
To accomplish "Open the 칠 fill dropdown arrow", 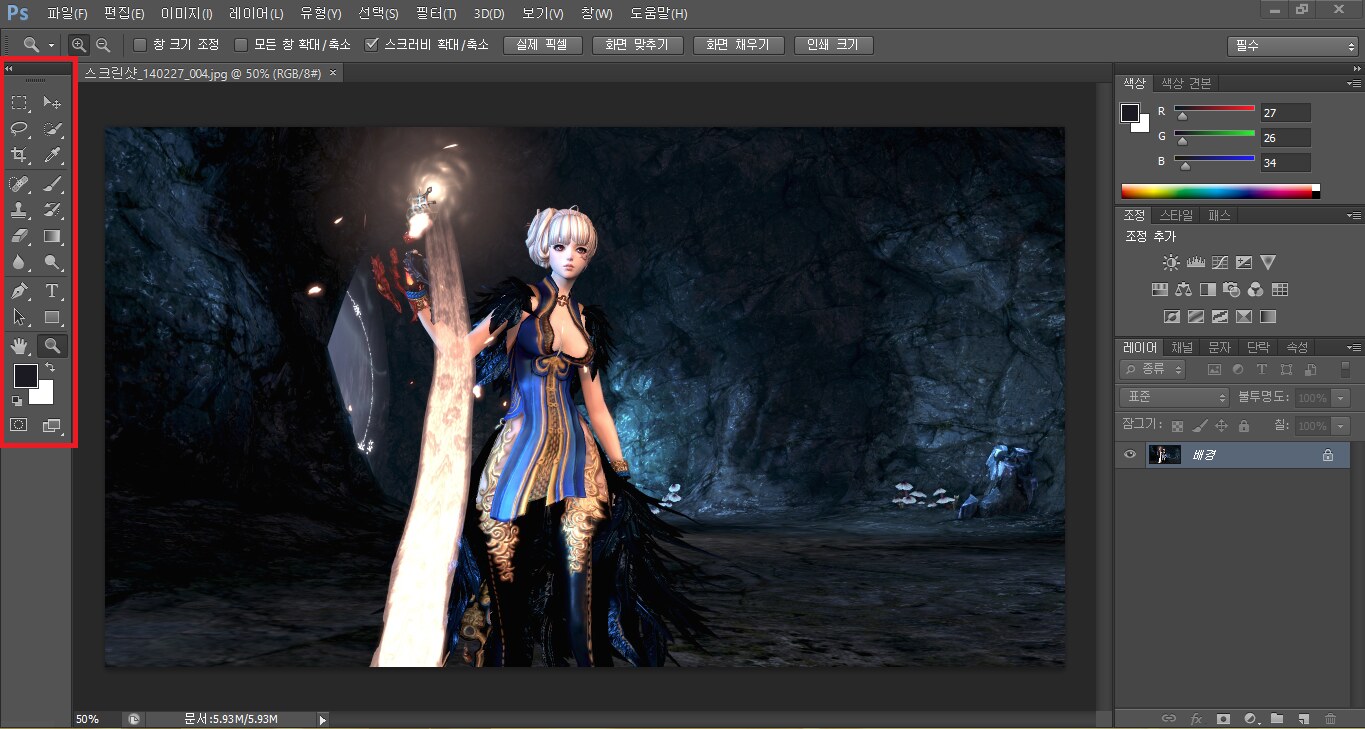I will click(1341, 426).
